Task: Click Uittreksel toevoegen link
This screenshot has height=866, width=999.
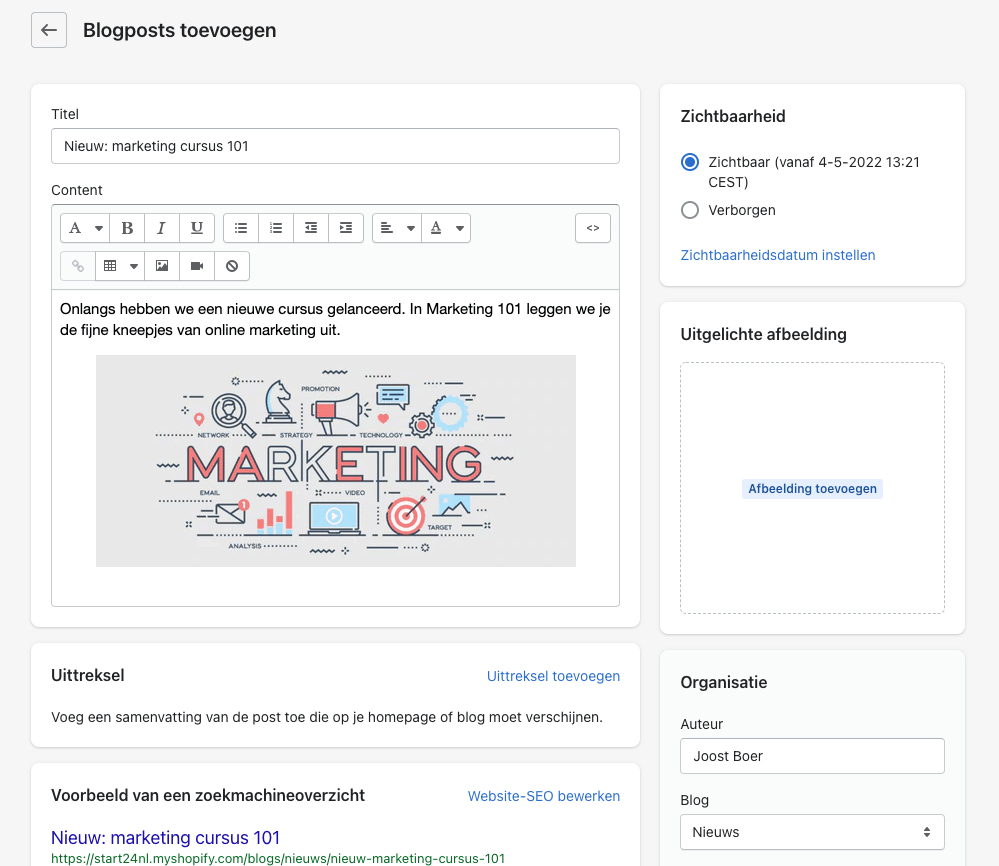Action: (553, 676)
